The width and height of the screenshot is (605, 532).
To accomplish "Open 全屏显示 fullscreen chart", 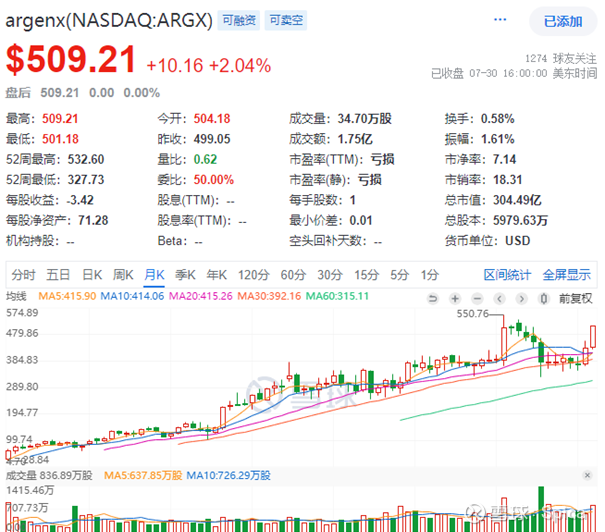I will click(566, 275).
